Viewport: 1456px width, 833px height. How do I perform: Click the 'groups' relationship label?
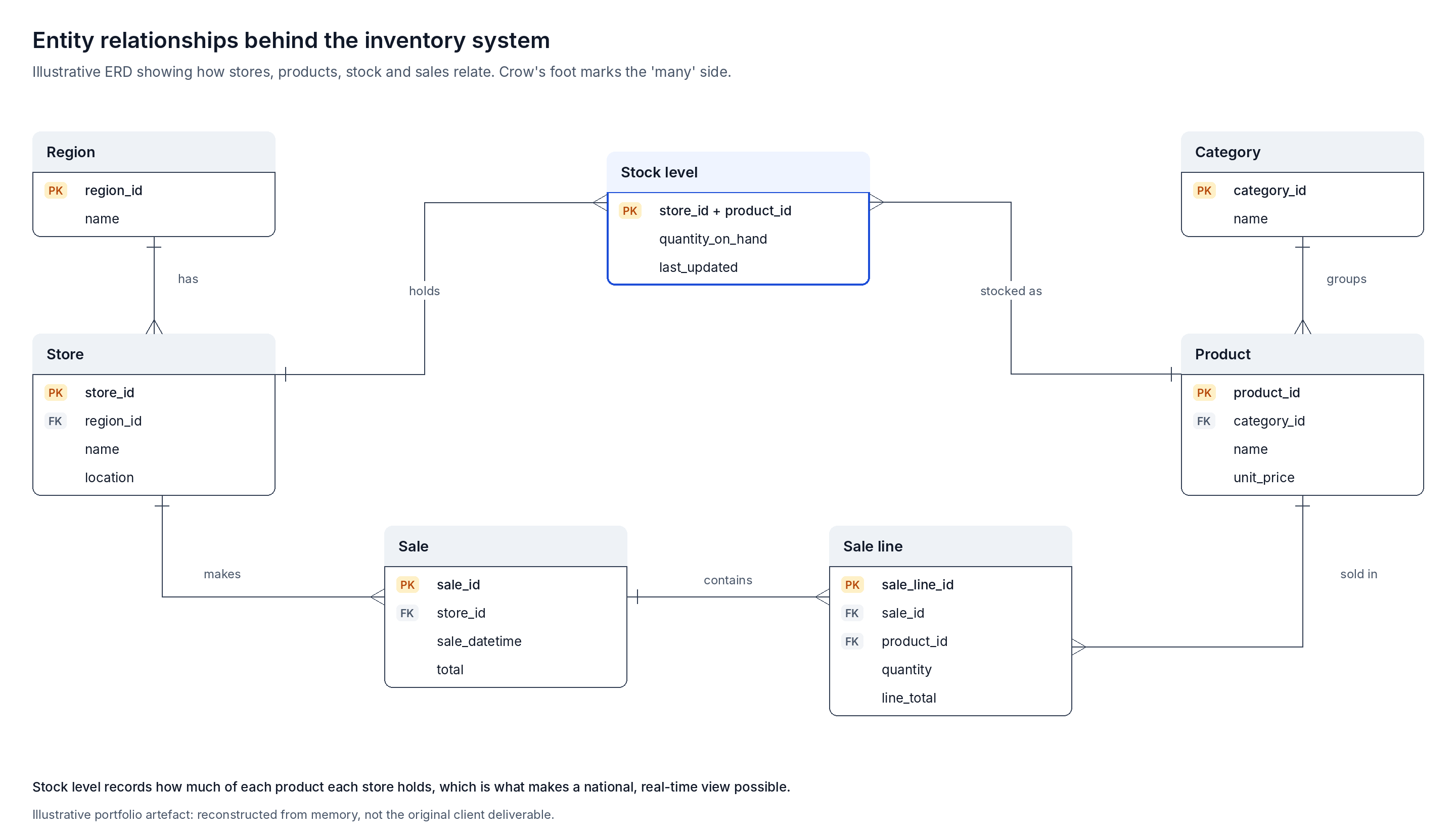pos(1346,279)
